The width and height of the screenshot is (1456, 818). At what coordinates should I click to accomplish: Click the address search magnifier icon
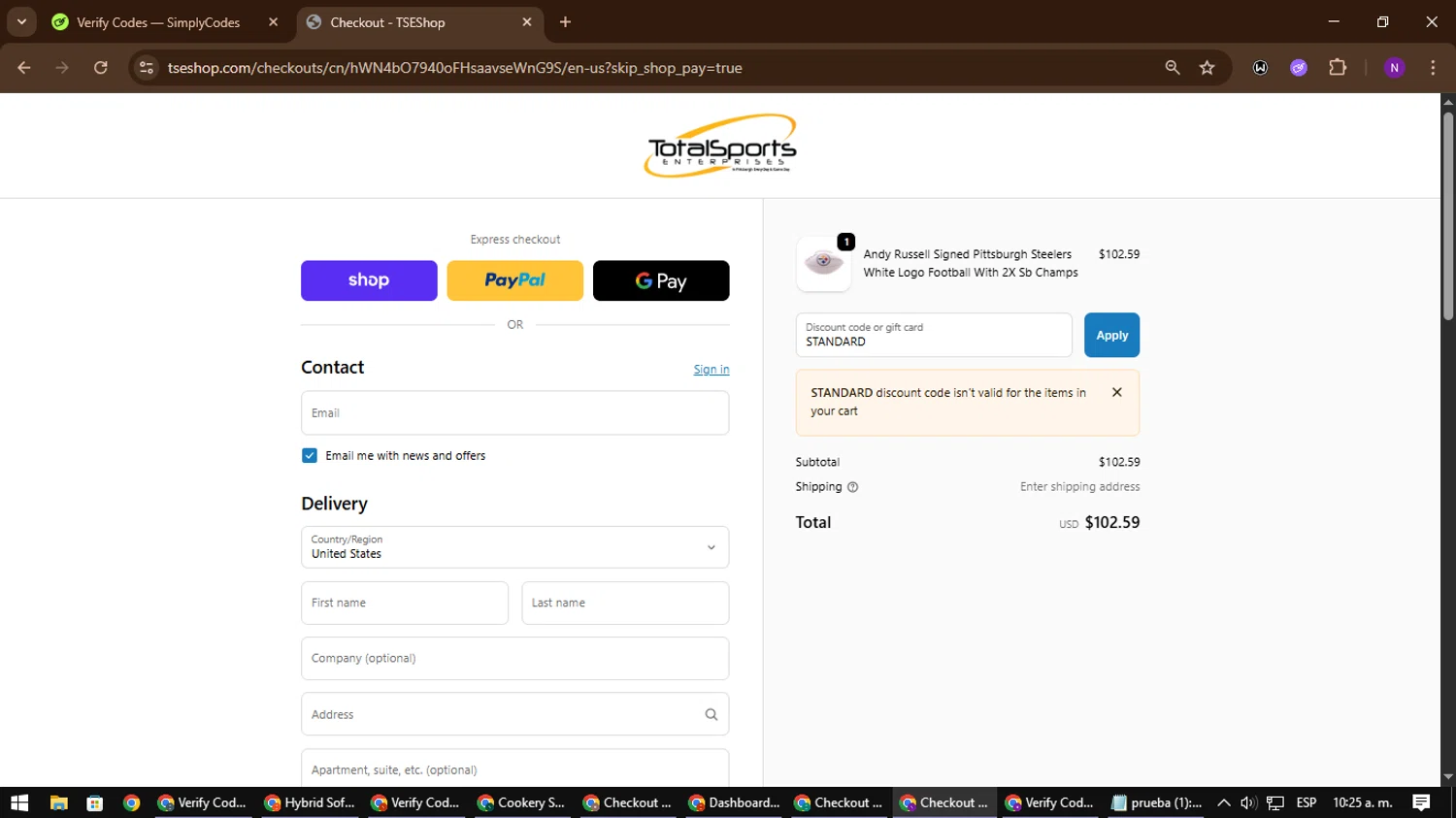(711, 715)
